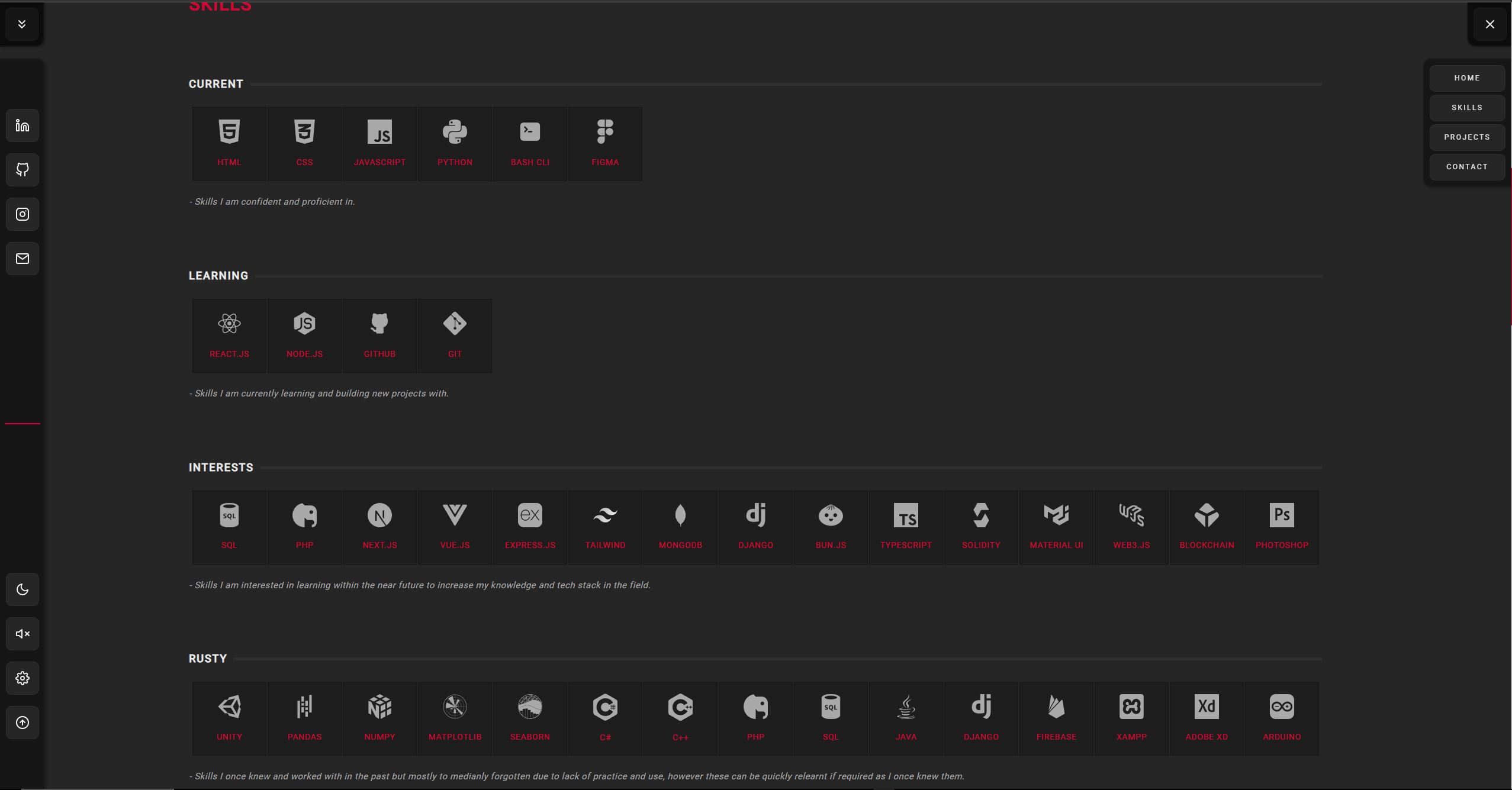Click the RUSTY section heading
Screen dimensions: 1512x790
tap(208, 659)
